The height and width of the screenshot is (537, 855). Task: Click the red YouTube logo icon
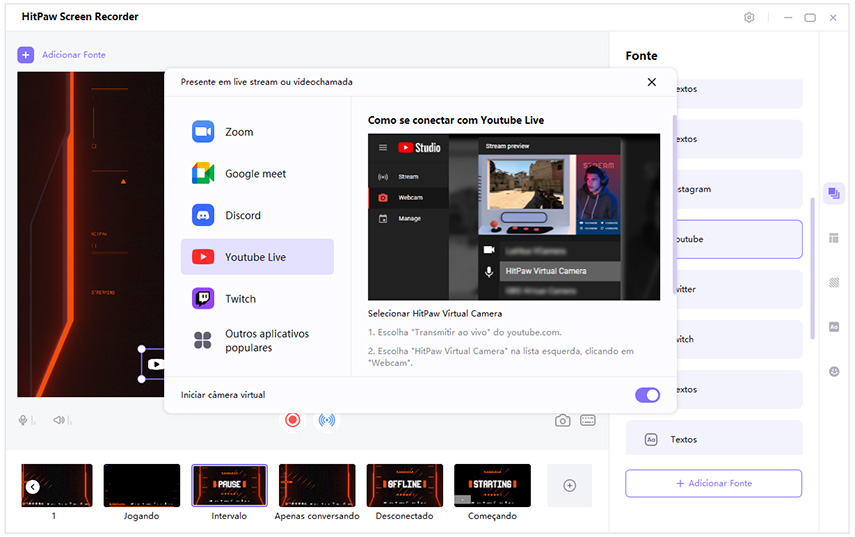coord(203,257)
